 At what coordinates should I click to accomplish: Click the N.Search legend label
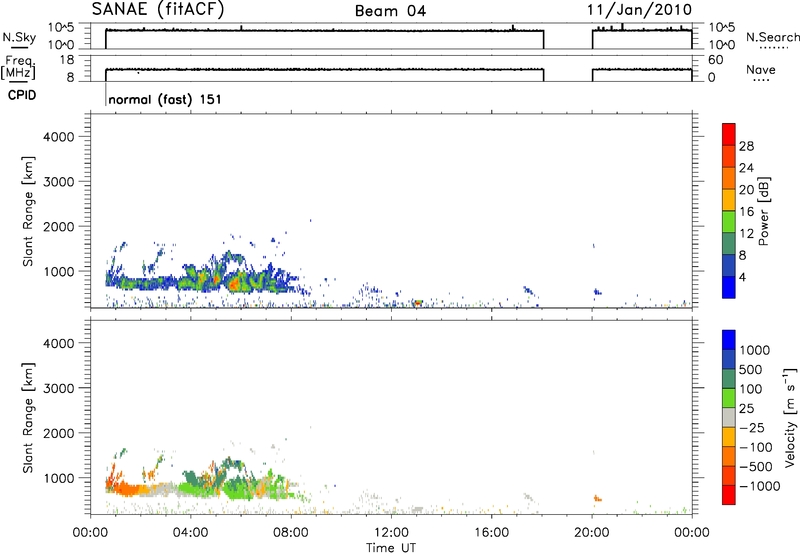coord(772,37)
